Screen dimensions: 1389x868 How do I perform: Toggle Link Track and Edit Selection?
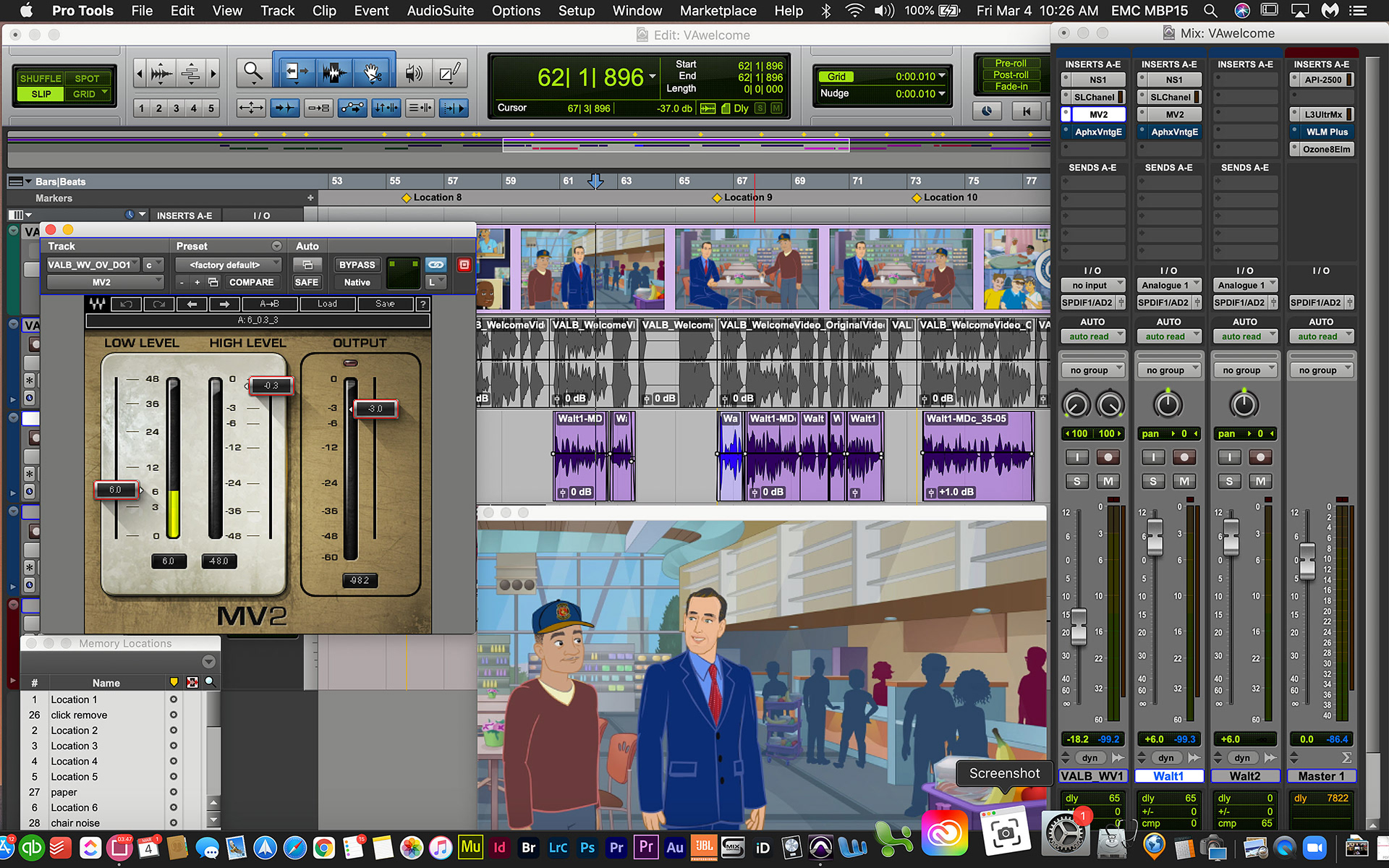point(420,109)
